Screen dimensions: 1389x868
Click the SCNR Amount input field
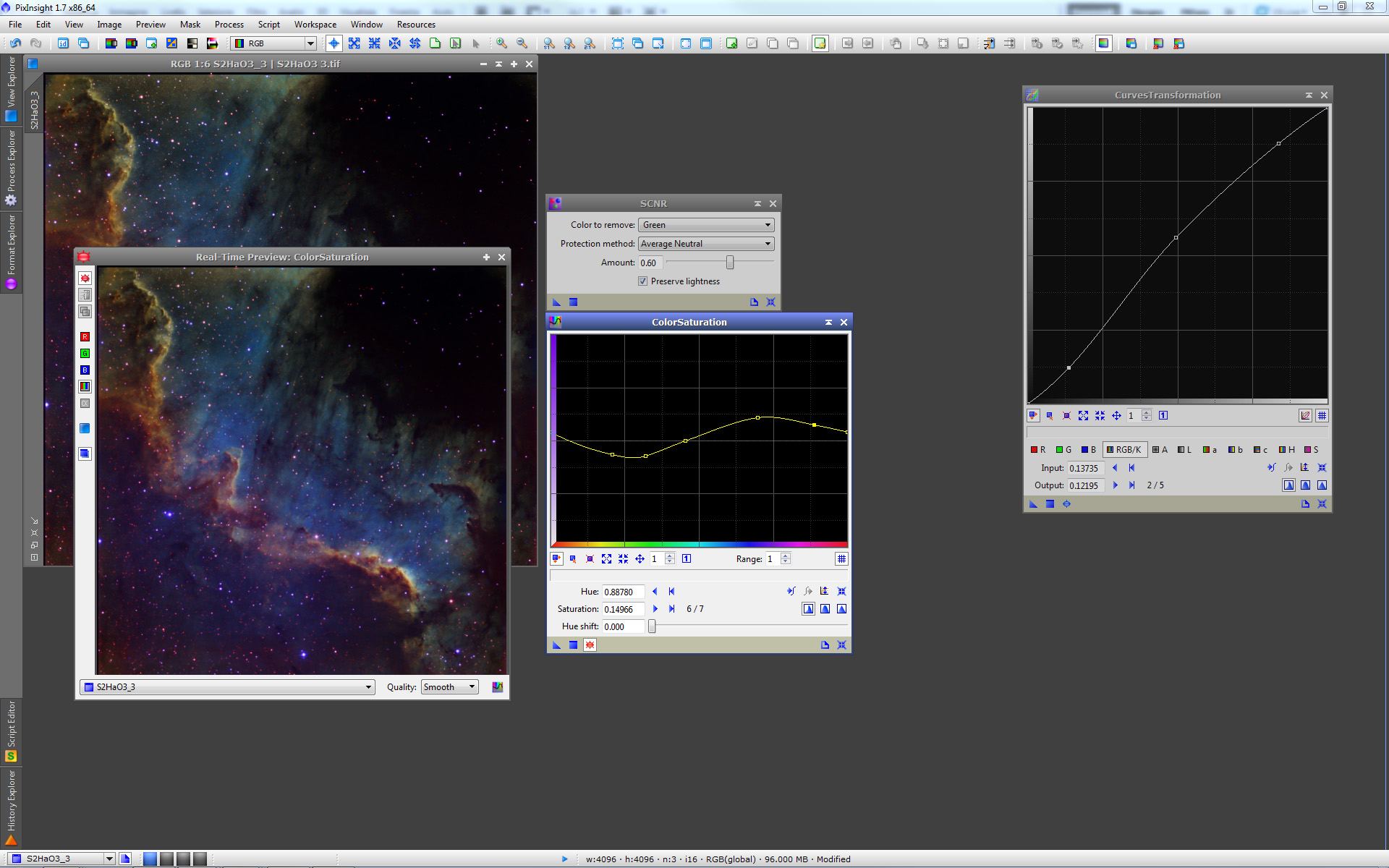(649, 263)
